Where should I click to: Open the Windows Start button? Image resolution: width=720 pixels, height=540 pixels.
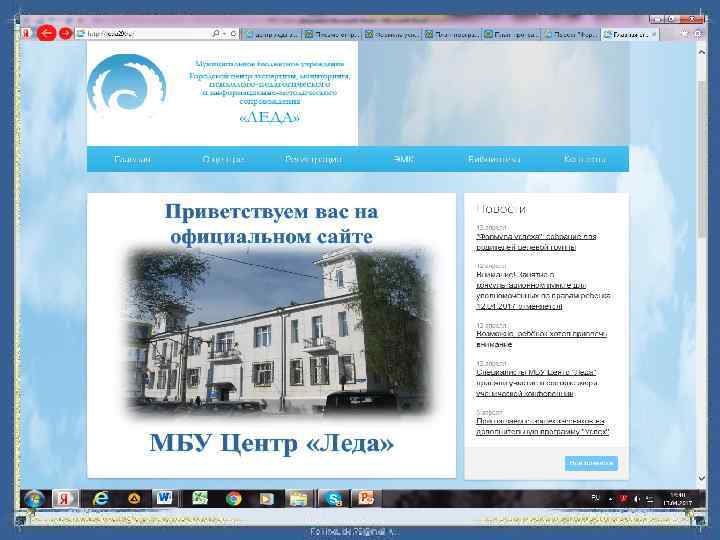34,499
